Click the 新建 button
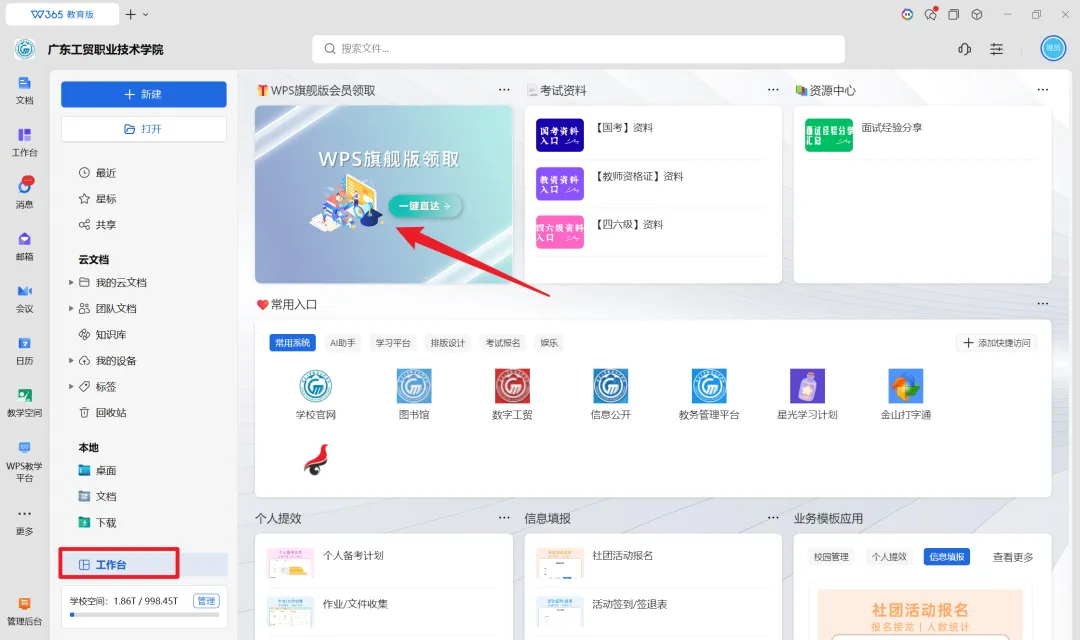This screenshot has width=1080, height=640. point(143,94)
